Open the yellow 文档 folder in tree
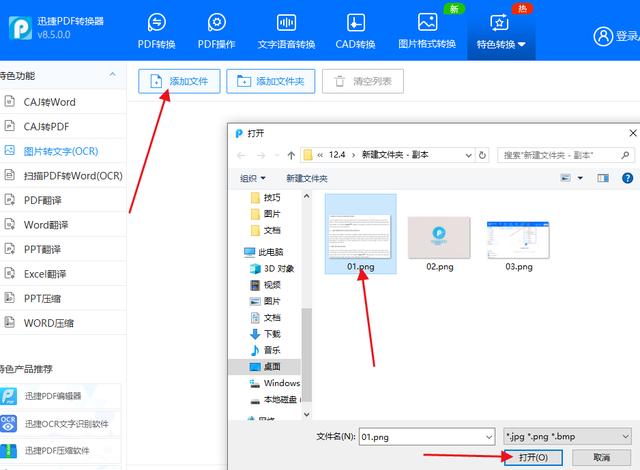The height and width of the screenshot is (470, 640). [x=265, y=230]
